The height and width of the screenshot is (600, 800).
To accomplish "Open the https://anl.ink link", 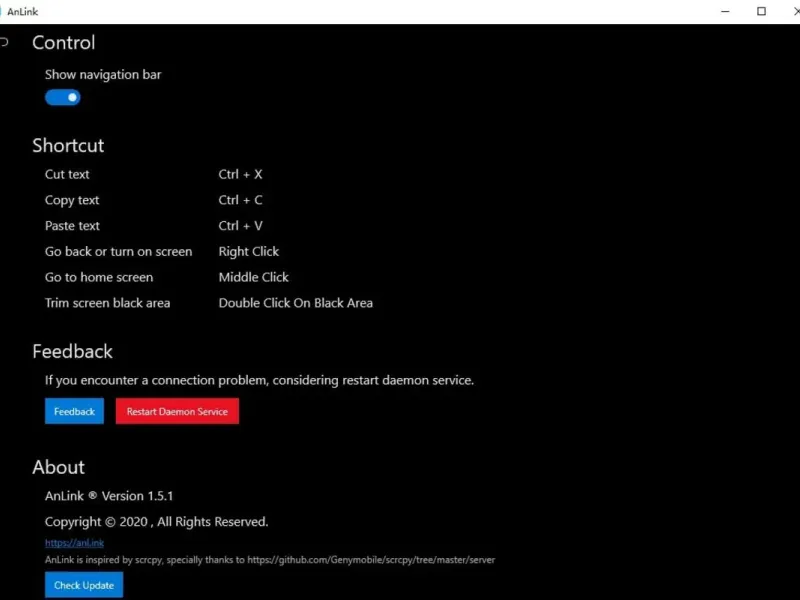I will point(74,543).
